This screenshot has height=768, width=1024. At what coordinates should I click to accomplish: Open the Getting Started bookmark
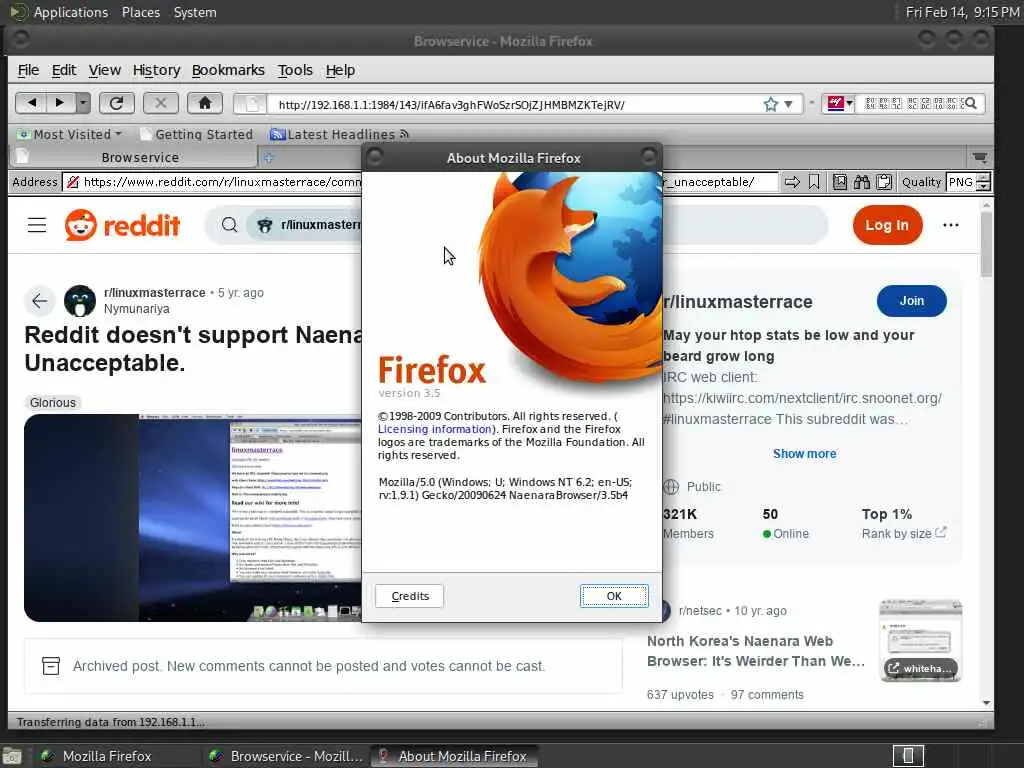(197, 135)
